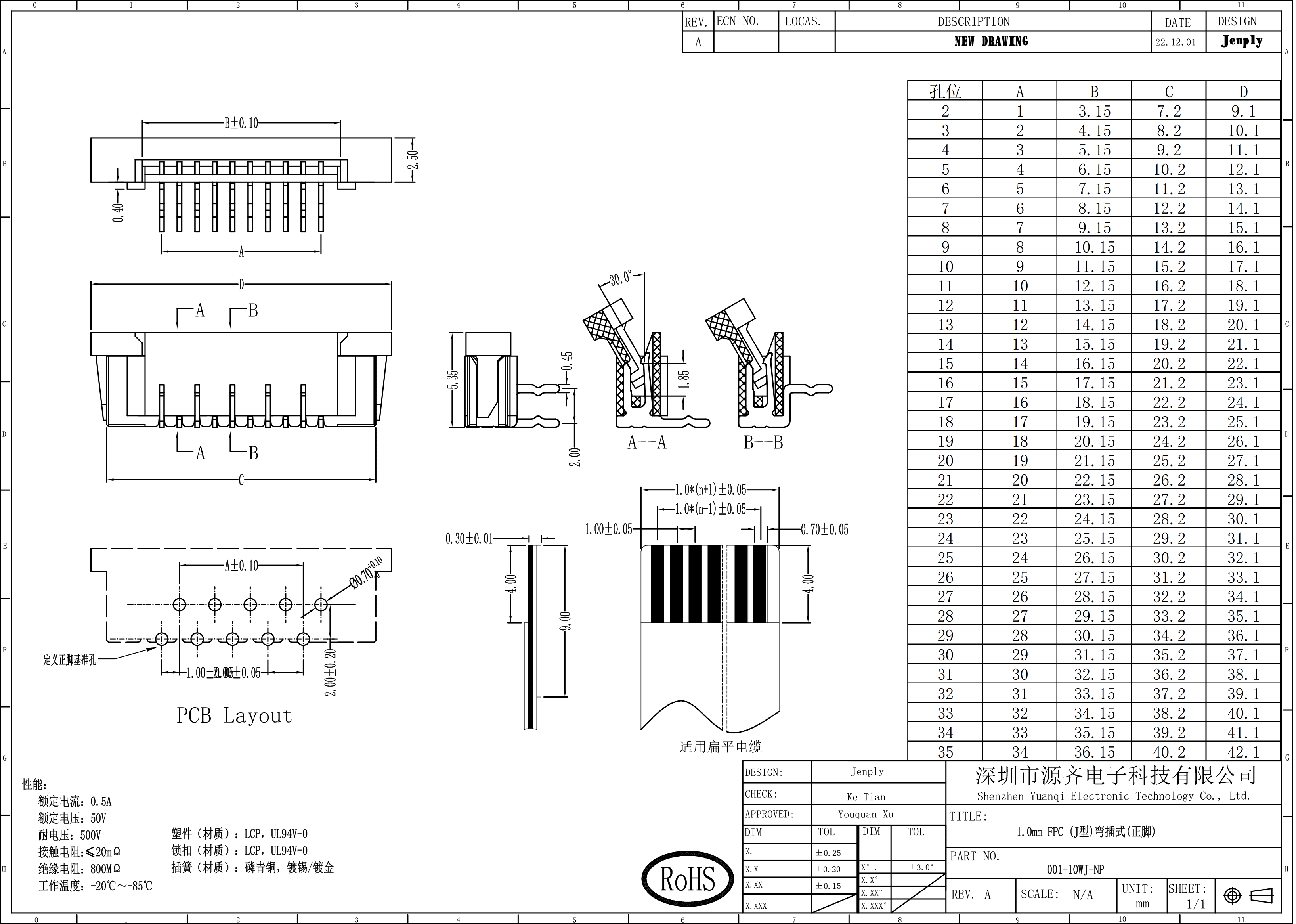This screenshot has width=1296, height=924.
Task: Click the bold Jenply design signature
Action: tap(1242, 40)
